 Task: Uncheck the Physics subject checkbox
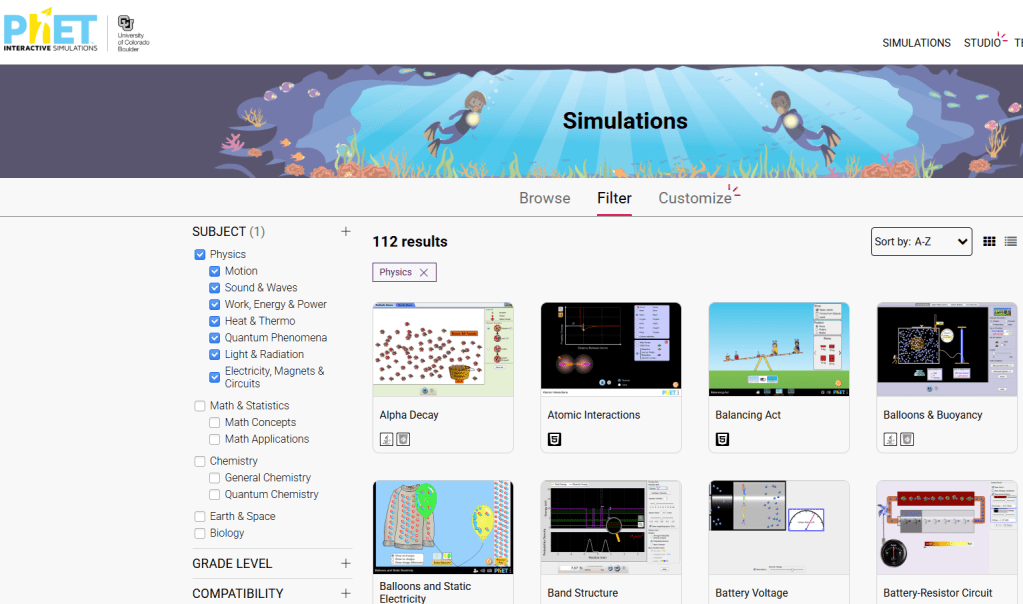pos(200,255)
